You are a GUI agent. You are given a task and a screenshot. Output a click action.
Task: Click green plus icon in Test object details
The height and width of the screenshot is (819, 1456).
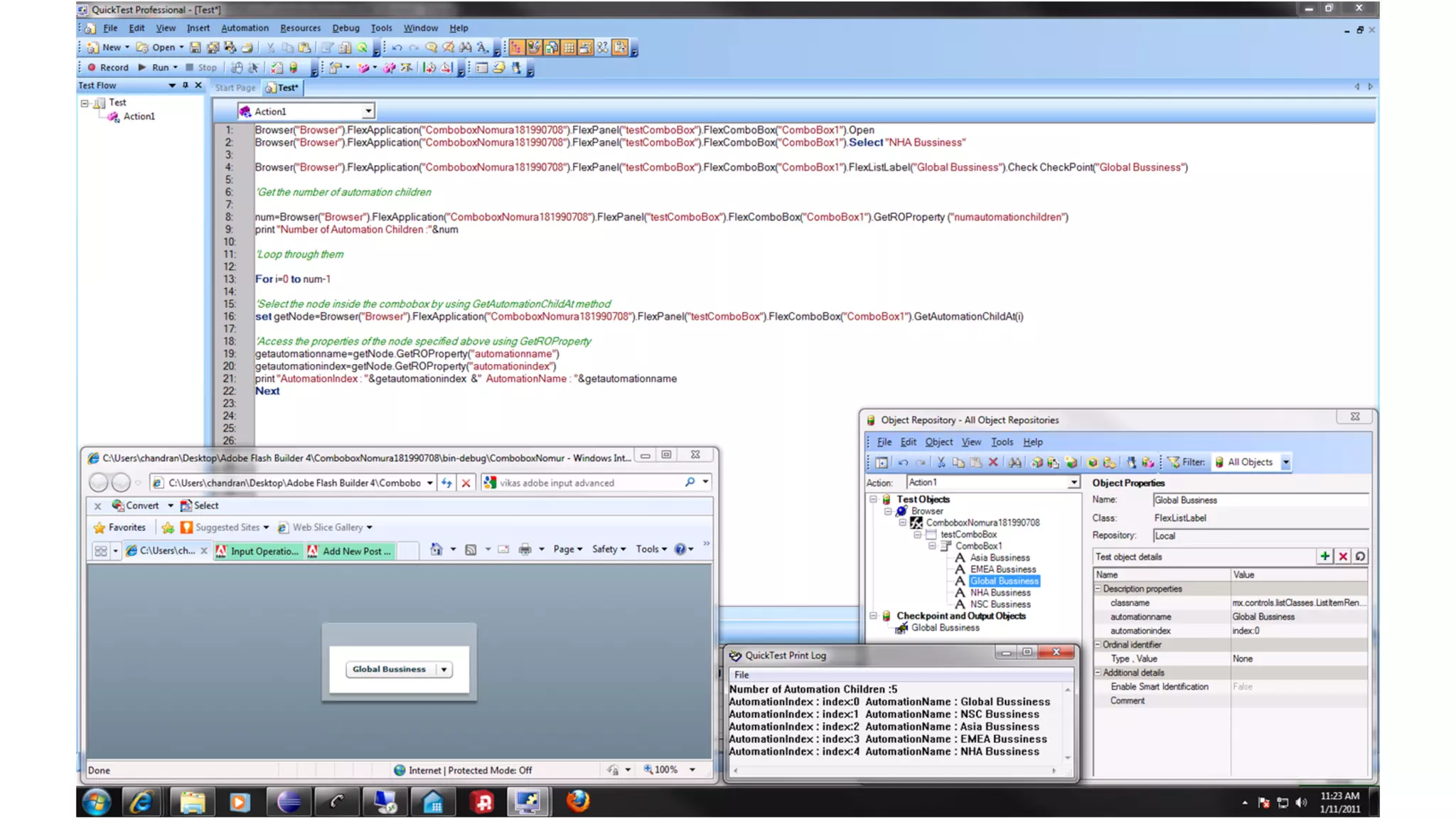[1324, 557]
